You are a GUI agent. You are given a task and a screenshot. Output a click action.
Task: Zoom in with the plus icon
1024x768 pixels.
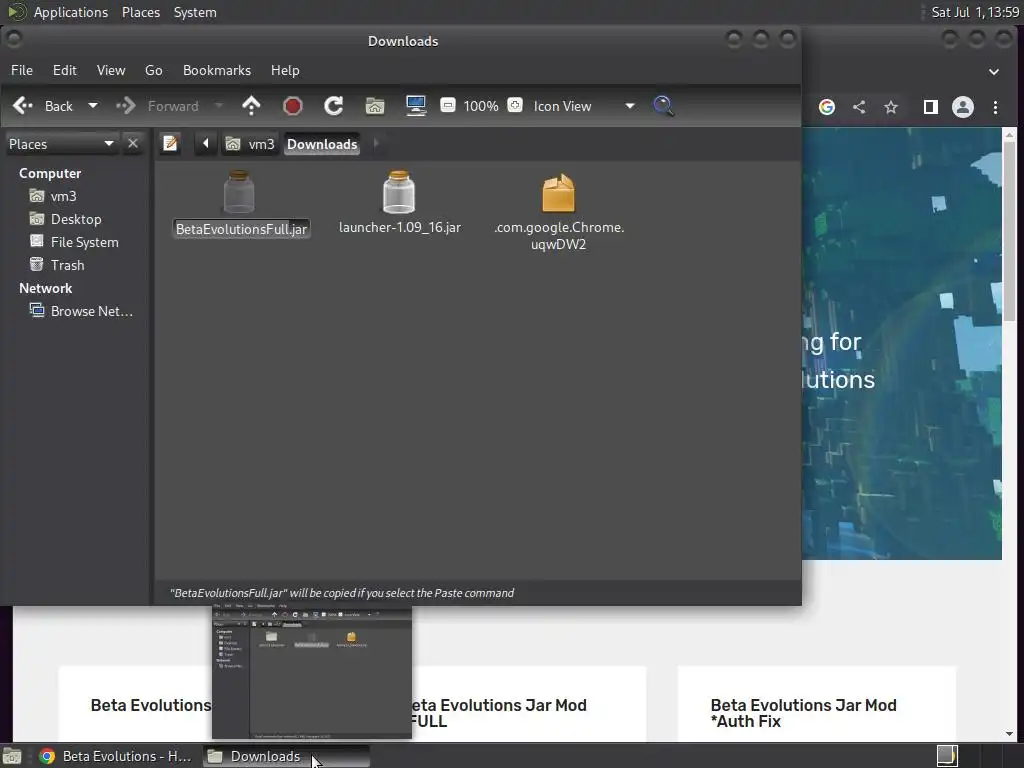pos(515,105)
